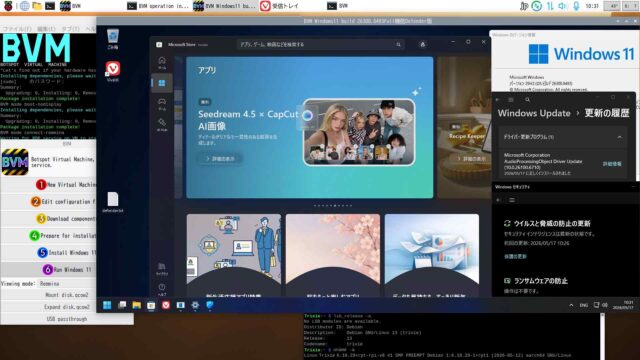Open the Windows Start button
The height and width of the screenshot is (360, 640).
pyautogui.click(x=107, y=305)
